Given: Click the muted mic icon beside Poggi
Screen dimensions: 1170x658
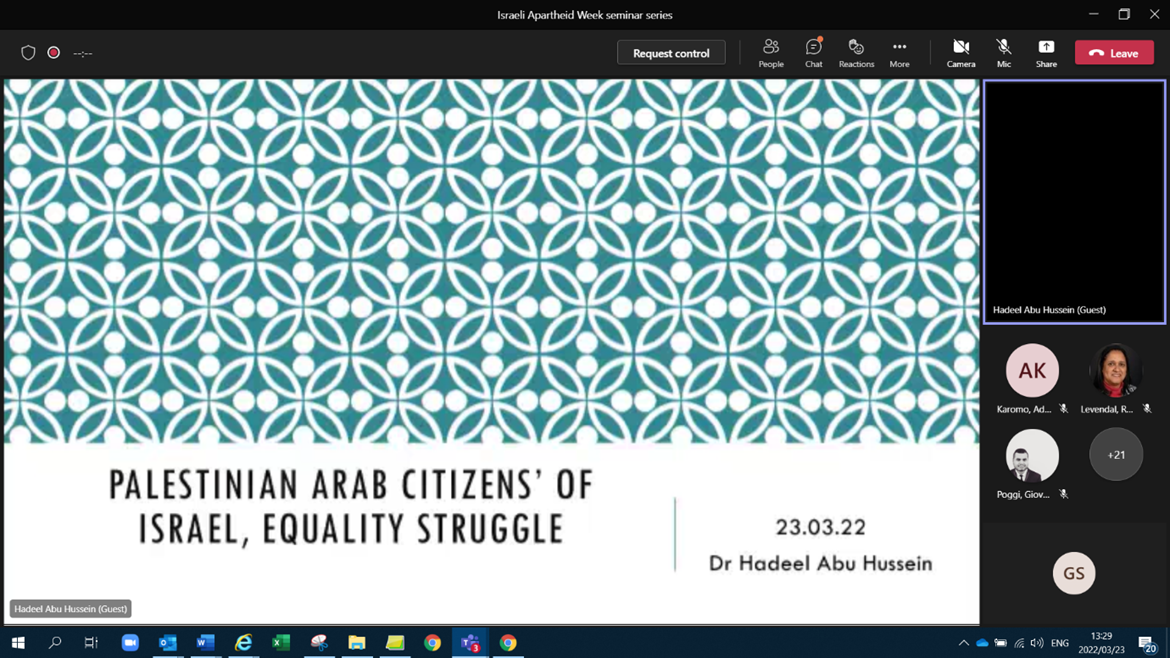Looking at the screenshot, I should (x=1063, y=494).
